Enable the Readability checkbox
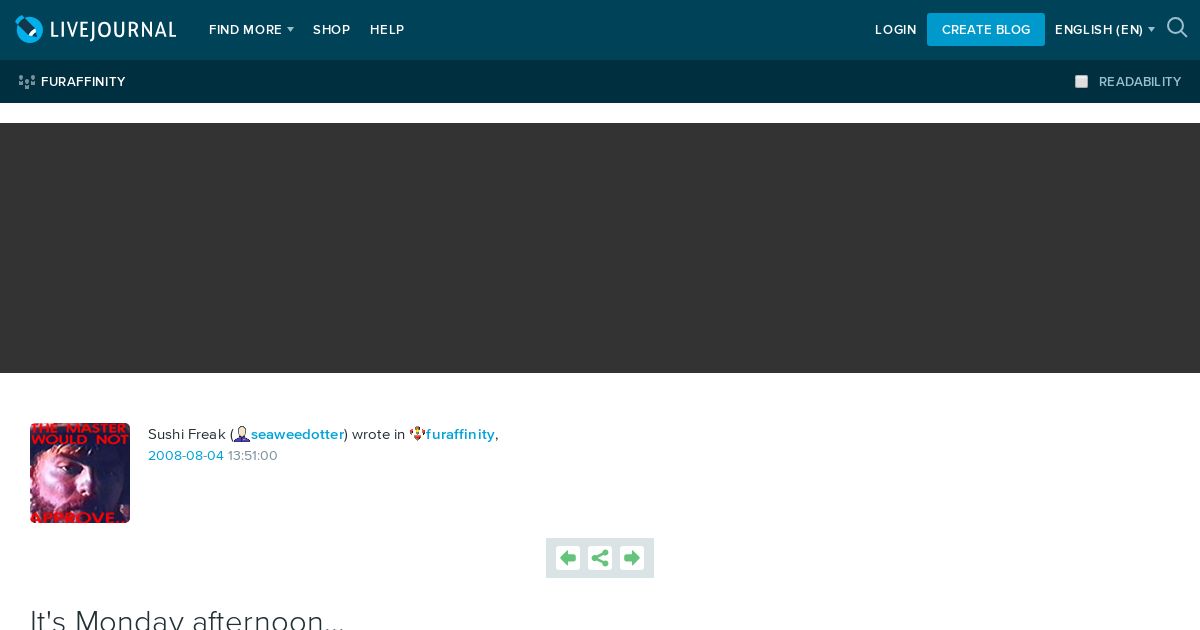Image resolution: width=1200 pixels, height=630 pixels. [1081, 82]
